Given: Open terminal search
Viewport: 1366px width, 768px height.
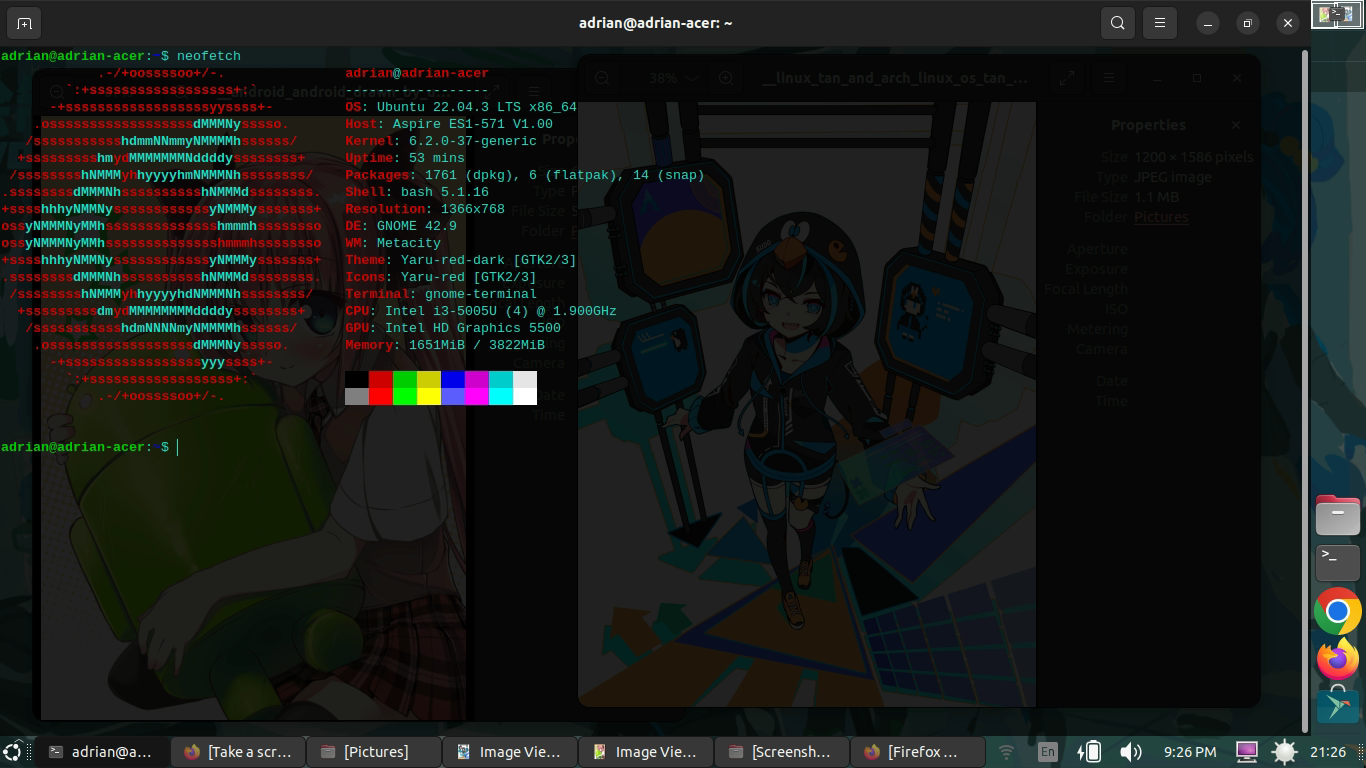Looking at the screenshot, I should pyautogui.click(x=1117, y=23).
